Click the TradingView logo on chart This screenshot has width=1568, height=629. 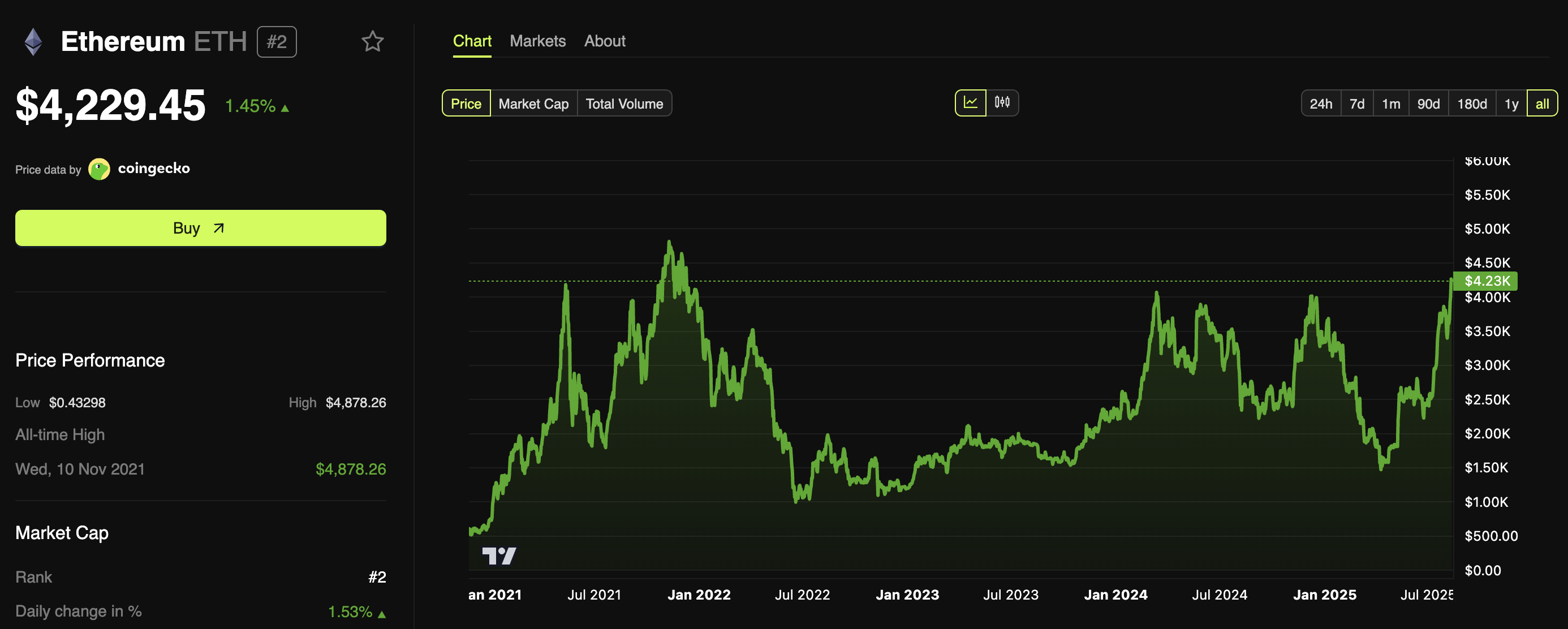(498, 555)
